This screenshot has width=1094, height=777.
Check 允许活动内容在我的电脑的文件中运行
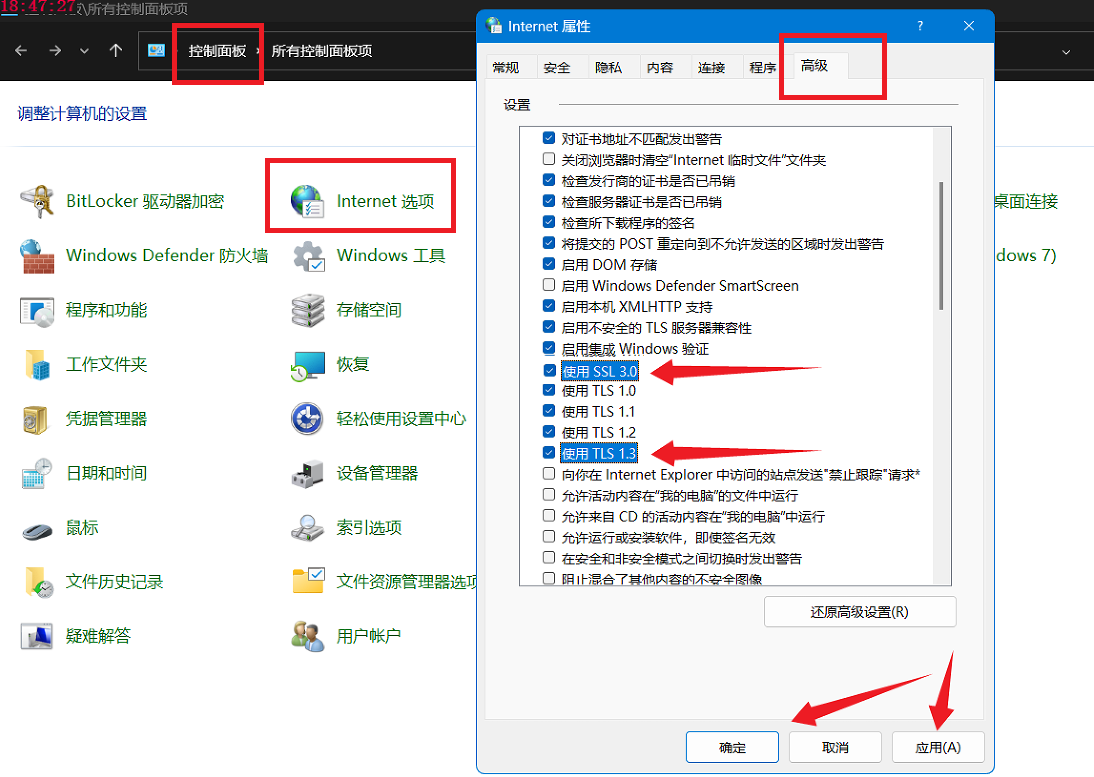point(549,495)
